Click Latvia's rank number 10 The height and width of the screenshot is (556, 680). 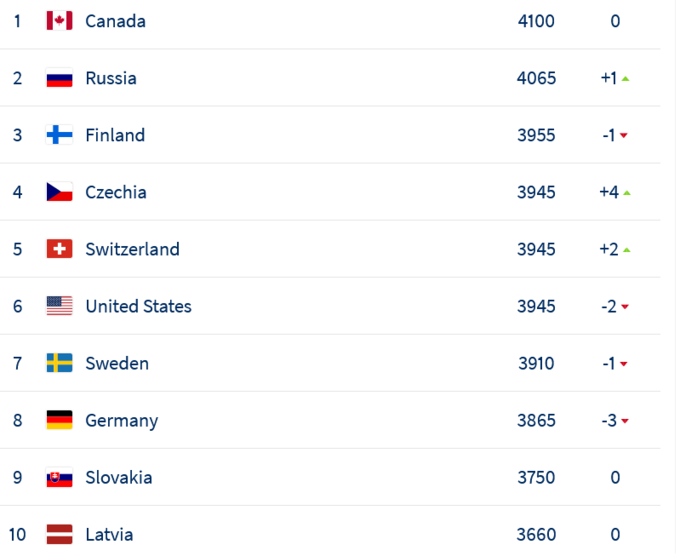pyautogui.click(x=17, y=534)
